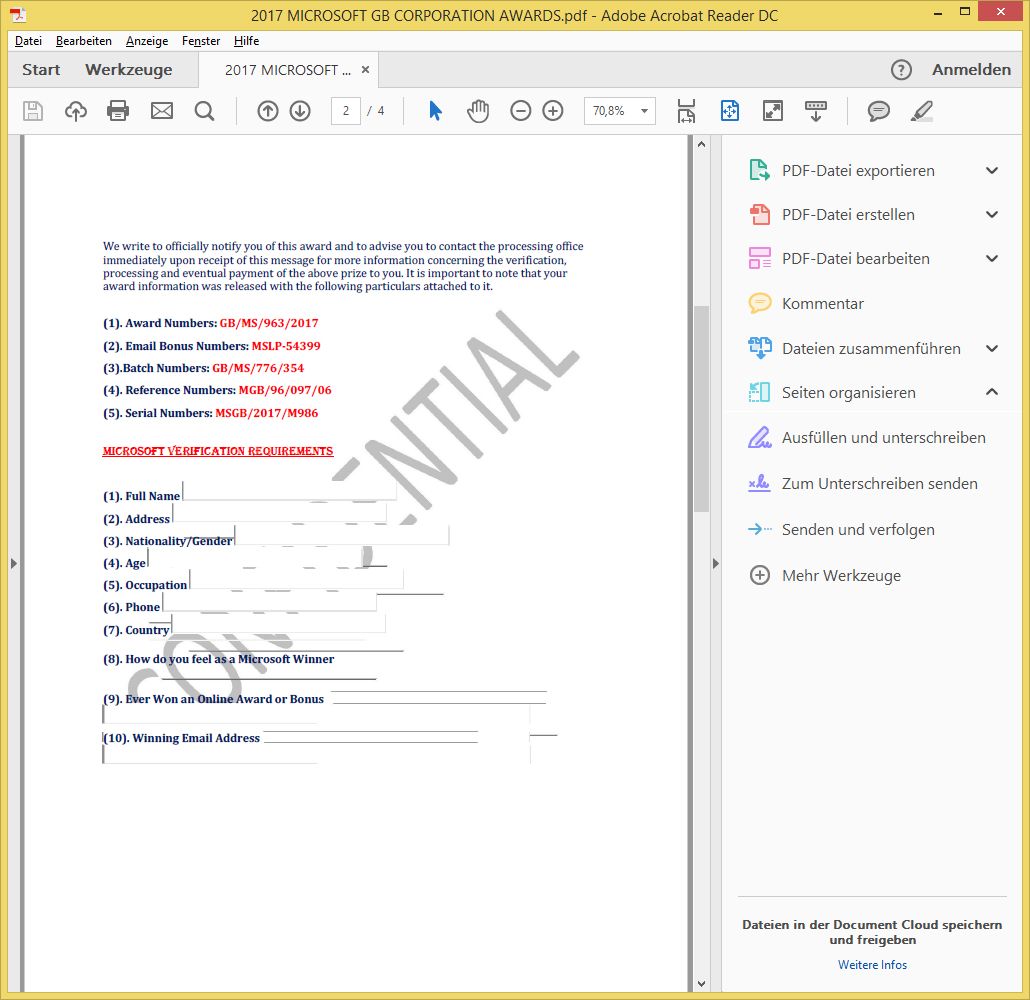
Task: Click the Kommentar tool label
Action: coord(822,304)
